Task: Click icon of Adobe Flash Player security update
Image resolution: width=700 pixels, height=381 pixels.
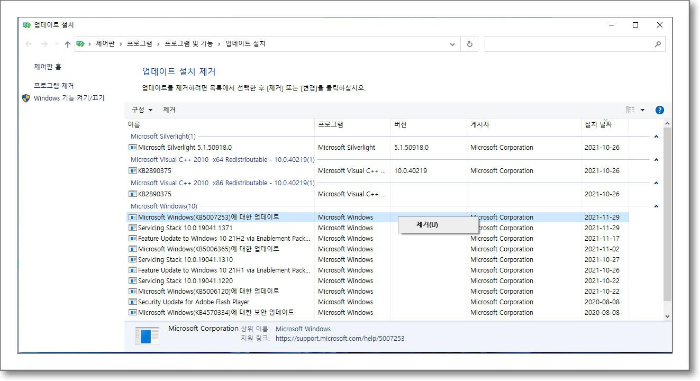Action: pyautogui.click(x=133, y=302)
